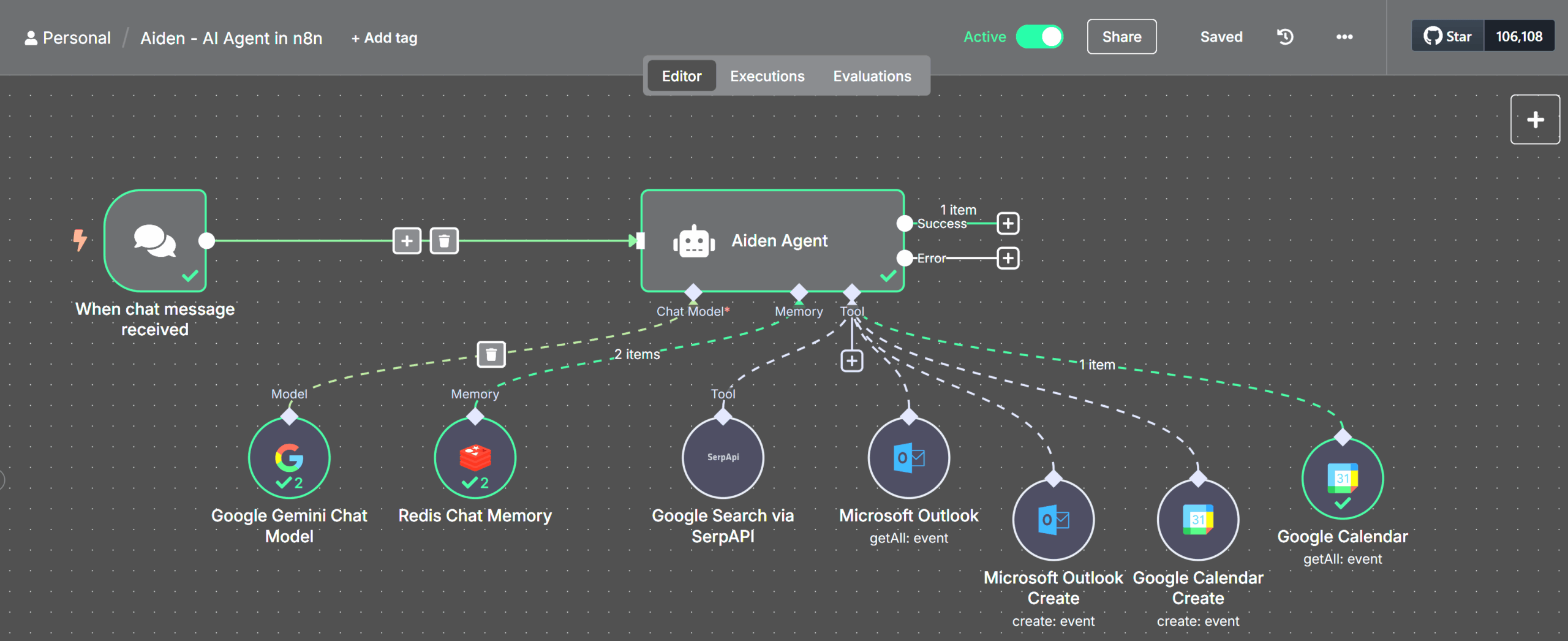Viewport: 1568px width, 641px height.
Task: Open the Google Search via SerpAPI node
Action: [x=723, y=458]
